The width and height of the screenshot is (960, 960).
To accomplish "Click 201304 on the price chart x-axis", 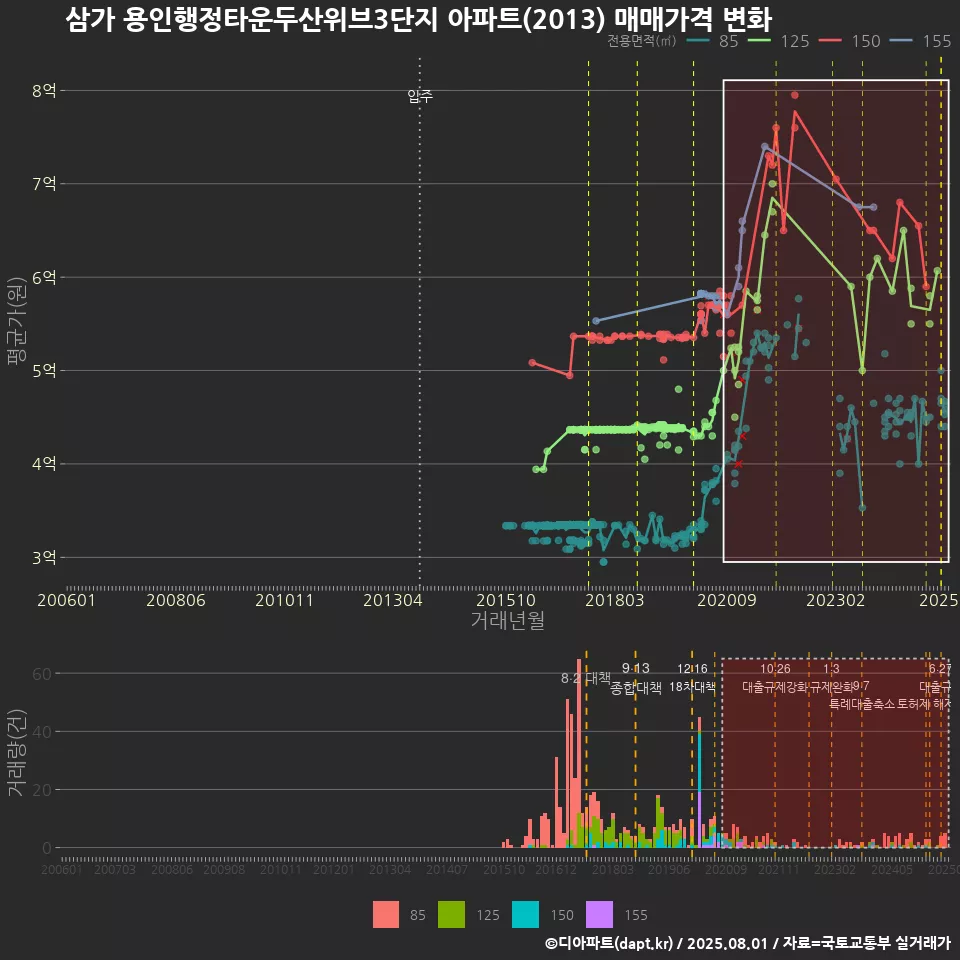I will coord(393,600).
